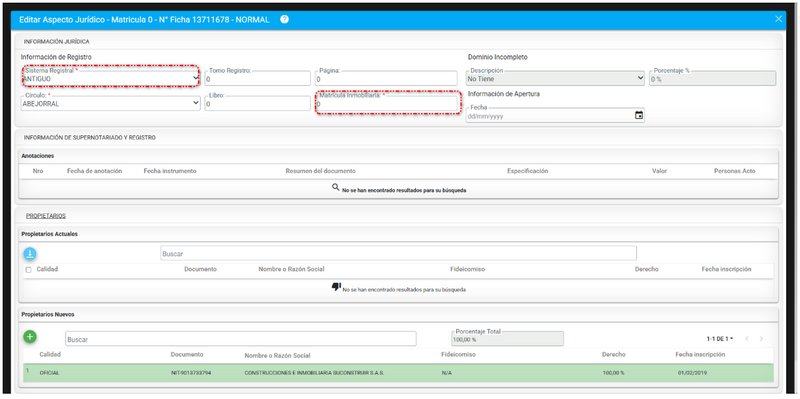This screenshot has width=800, height=399.
Task: Go to previous page arrow
Action: click(746, 339)
